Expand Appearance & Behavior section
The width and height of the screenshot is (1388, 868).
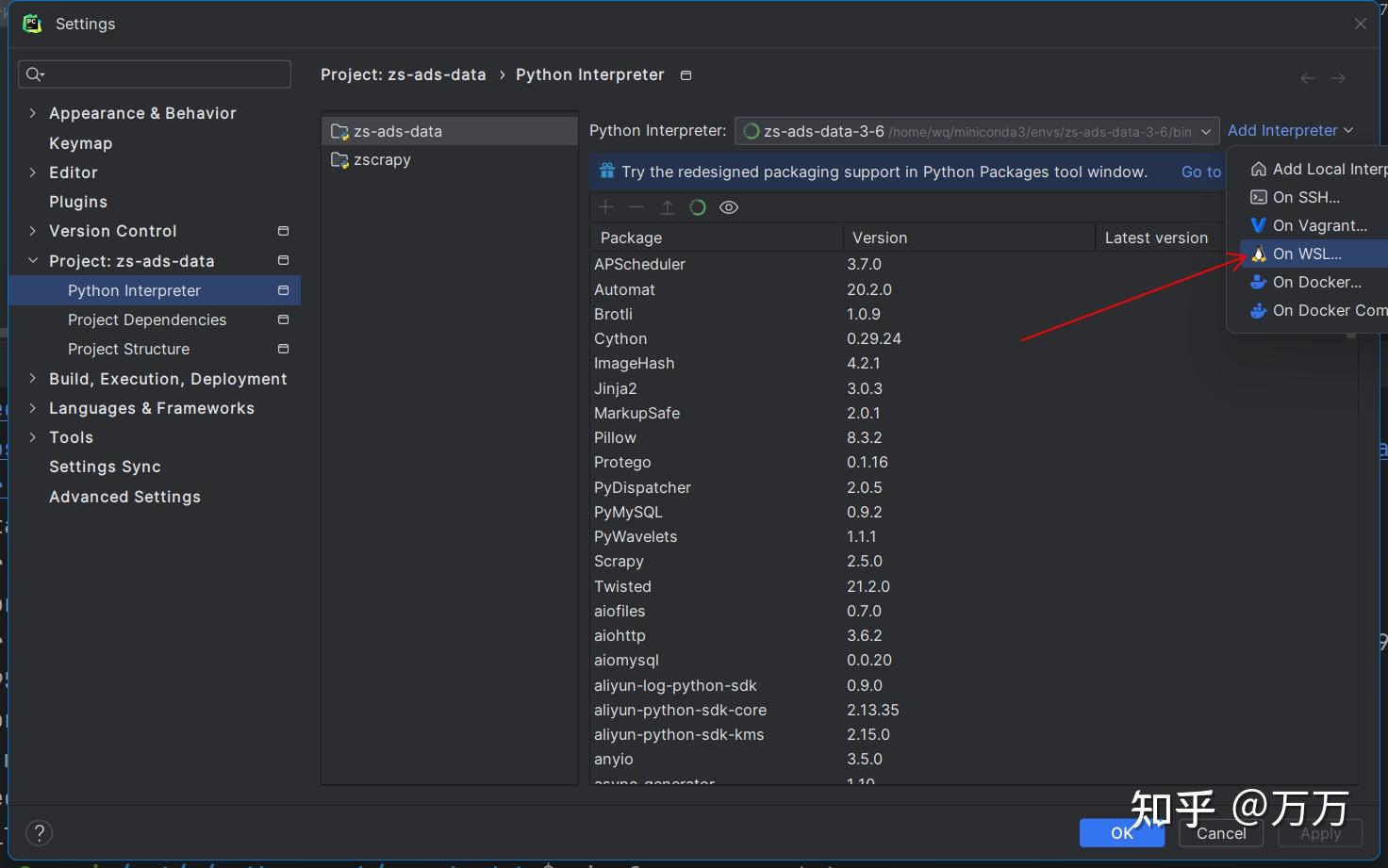click(33, 113)
